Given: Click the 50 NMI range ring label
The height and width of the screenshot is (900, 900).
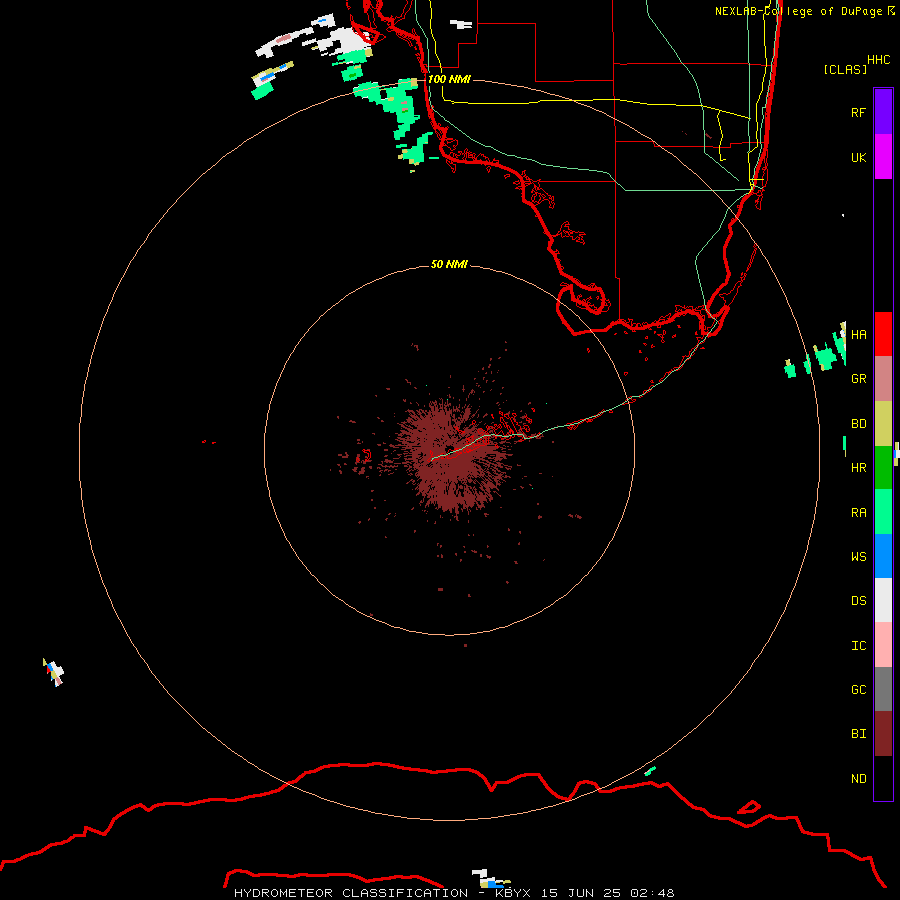Looking at the screenshot, I should (449, 264).
